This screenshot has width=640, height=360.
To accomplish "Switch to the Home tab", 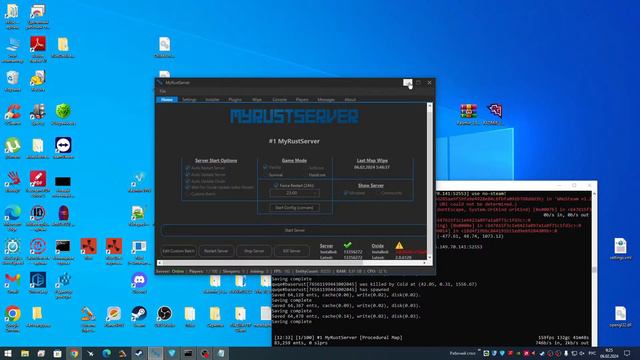I will click(167, 100).
